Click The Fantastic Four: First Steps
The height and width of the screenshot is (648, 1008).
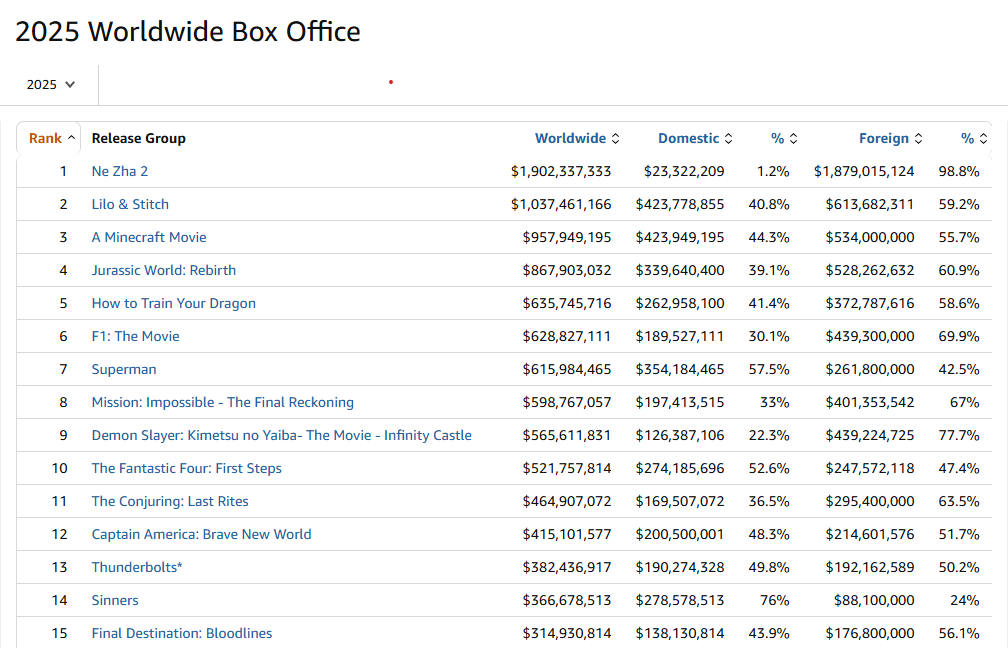pos(187,469)
